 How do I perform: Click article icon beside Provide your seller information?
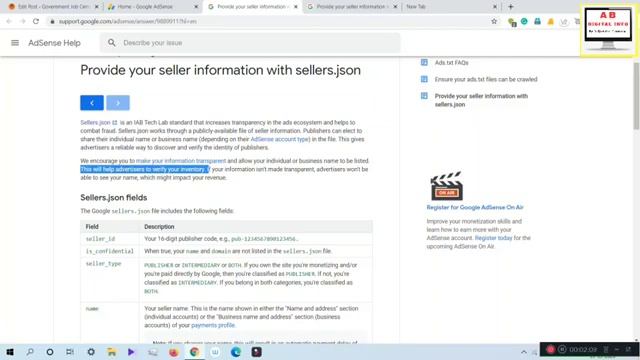tap(424, 96)
